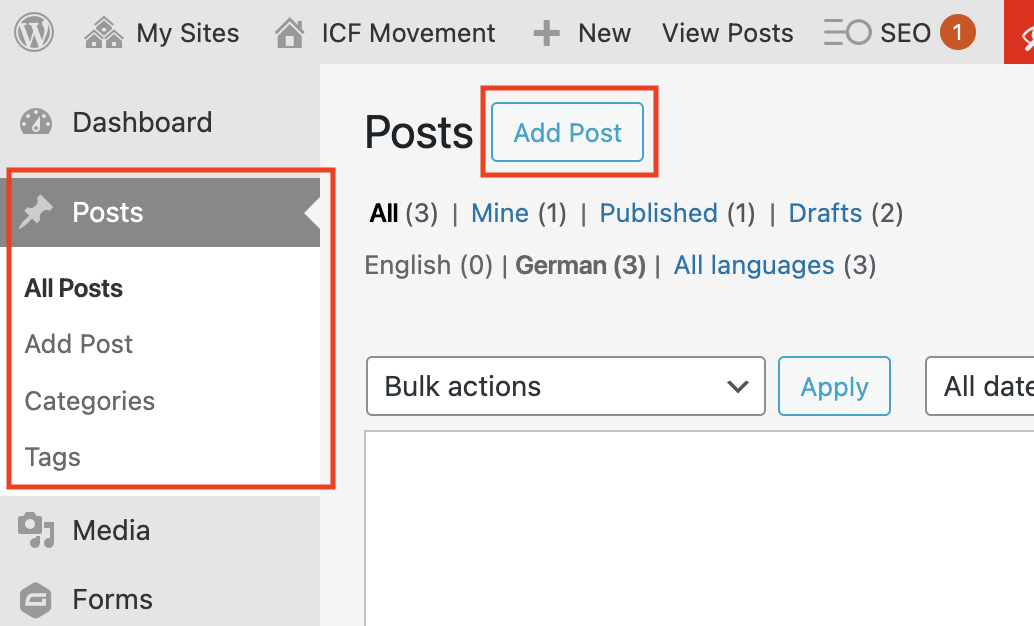Click the Media camera icon
This screenshot has width=1034, height=626.
pyautogui.click(x=36, y=530)
